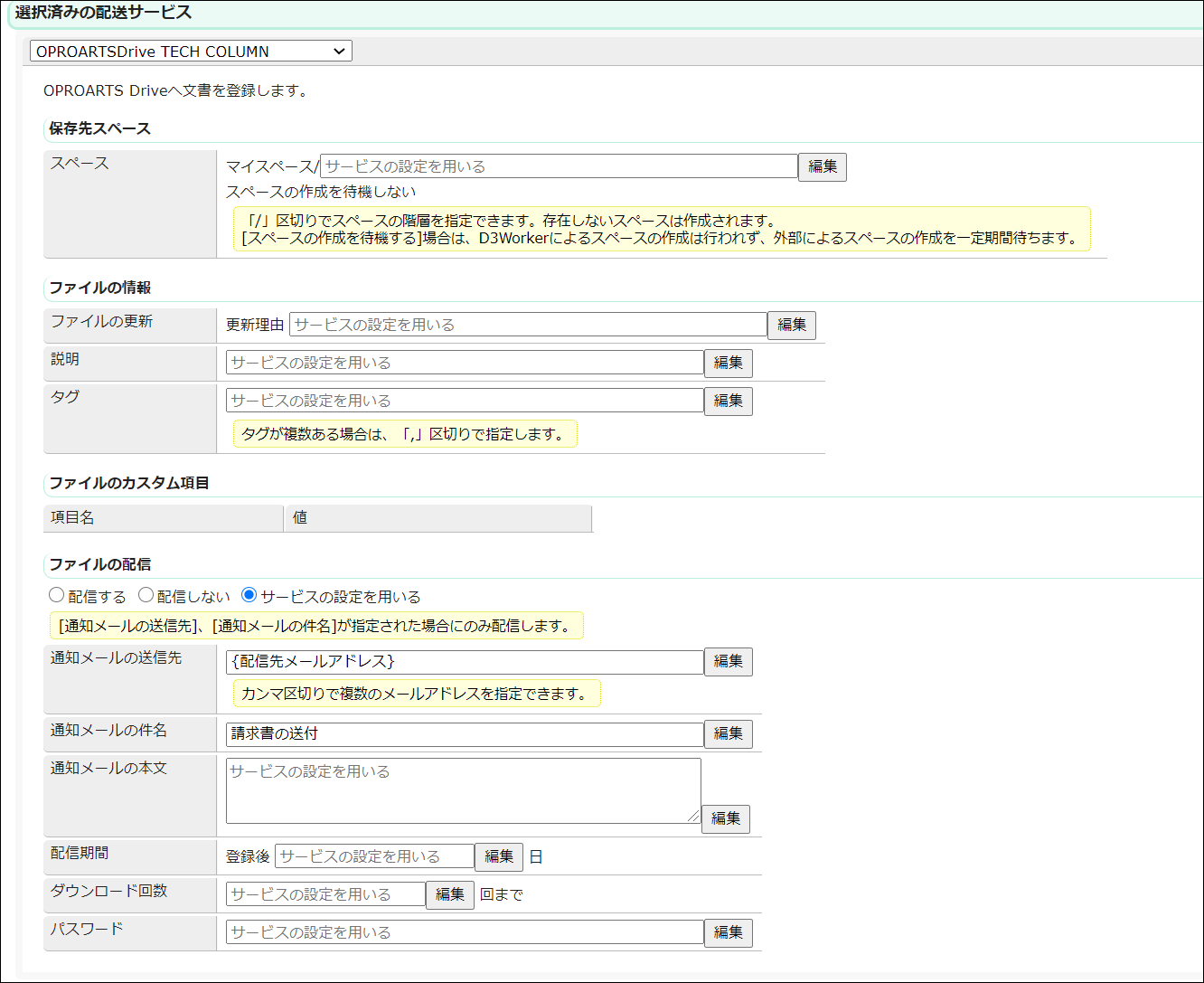
Task: Open the OPROARTSDrive TECH COLUMN service dropdown
Action: (x=191, y=52)
